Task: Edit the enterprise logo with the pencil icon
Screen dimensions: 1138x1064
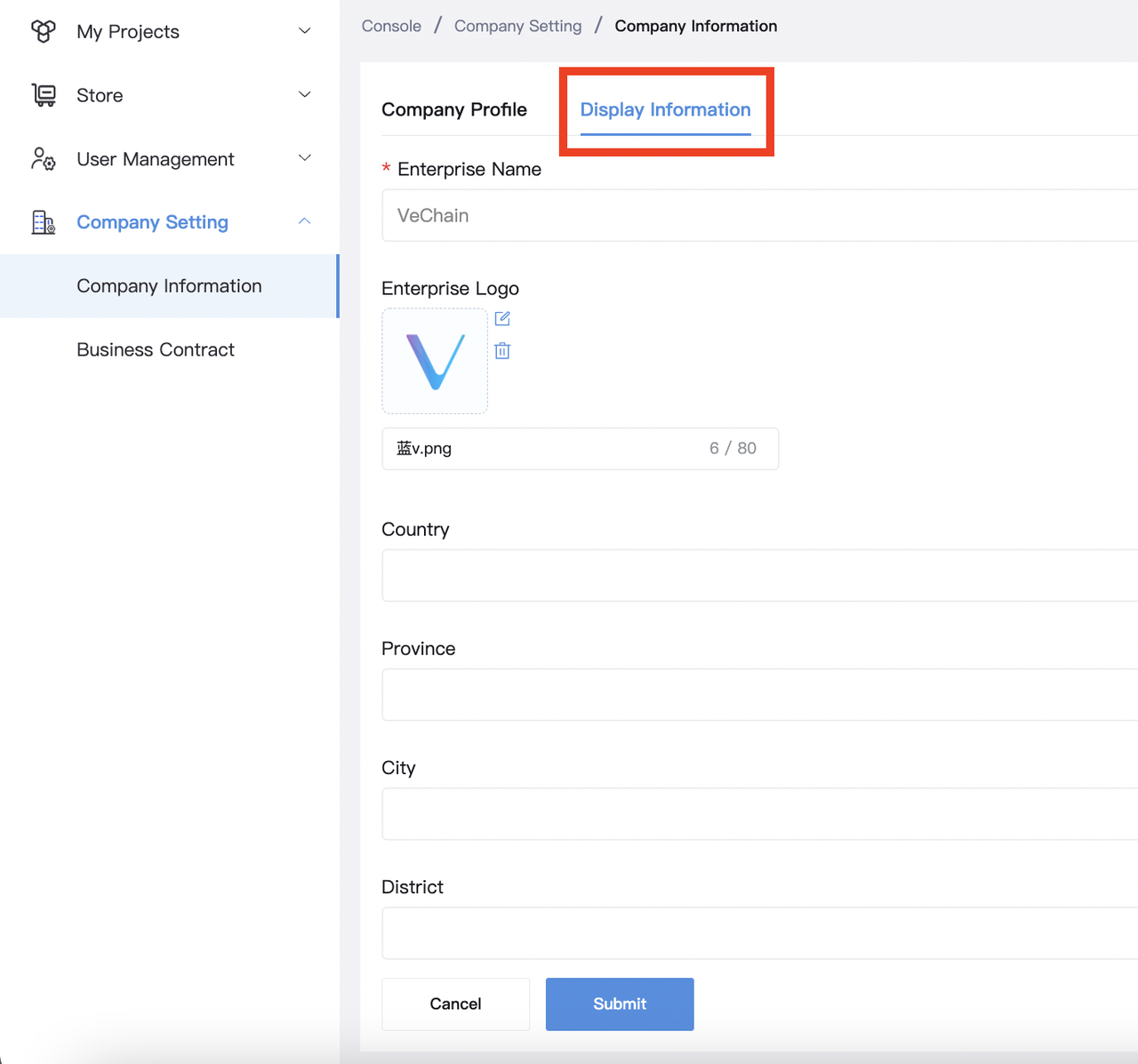Action: [x=502, y=318]
